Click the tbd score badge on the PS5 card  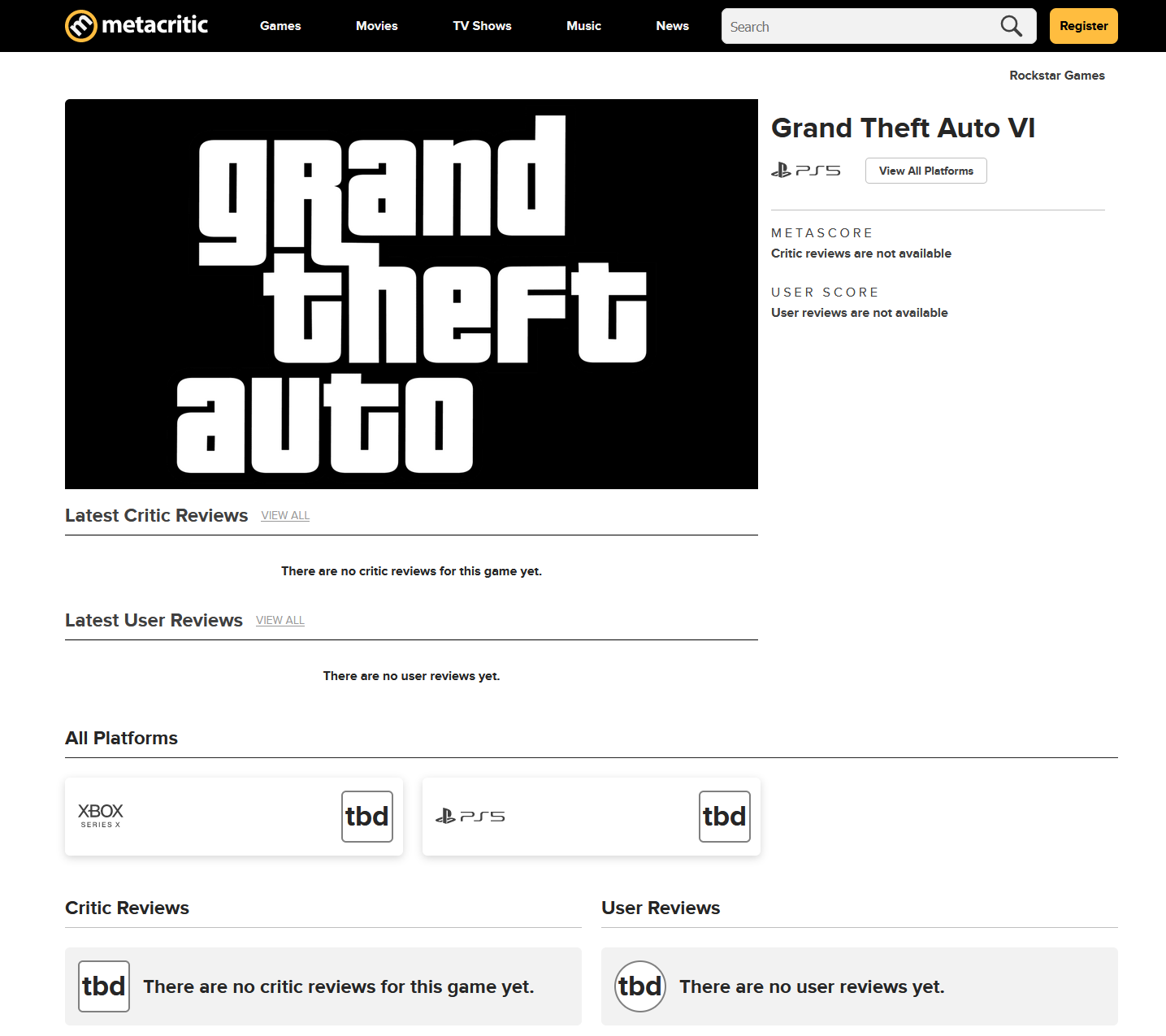[x=725, y=817]
